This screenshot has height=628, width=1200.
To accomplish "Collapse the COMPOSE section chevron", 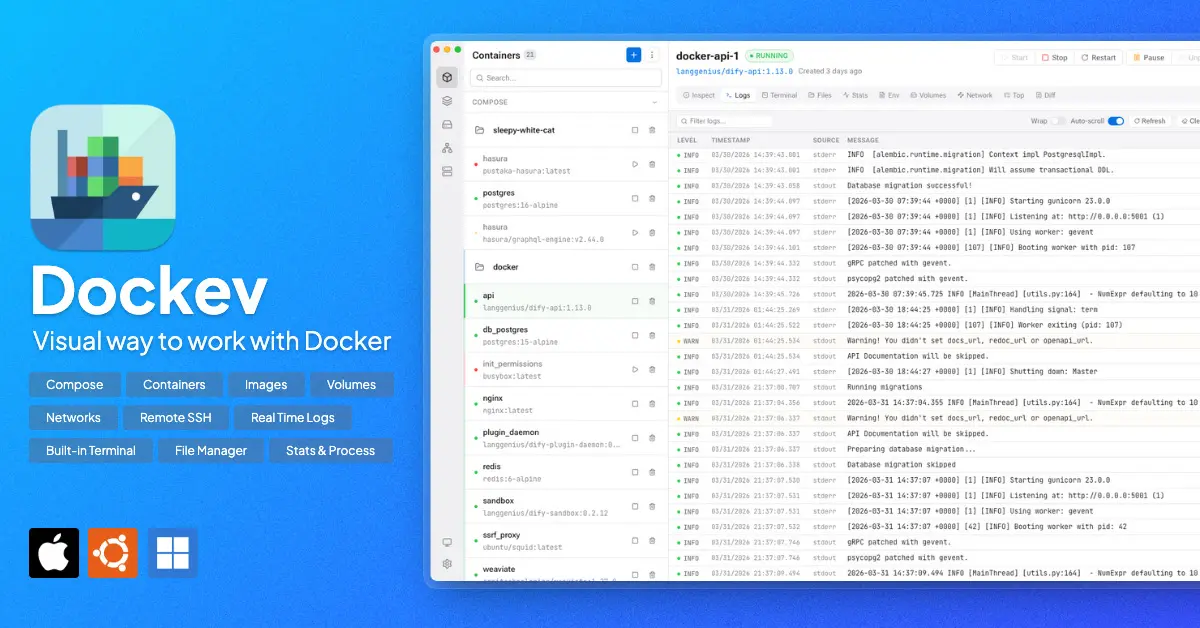I will [x=655, y=102].
